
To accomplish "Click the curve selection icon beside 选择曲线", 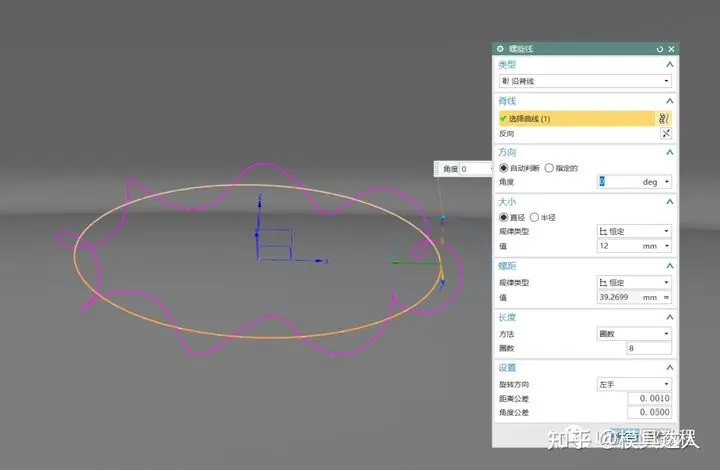I will [x=664, y=118].
